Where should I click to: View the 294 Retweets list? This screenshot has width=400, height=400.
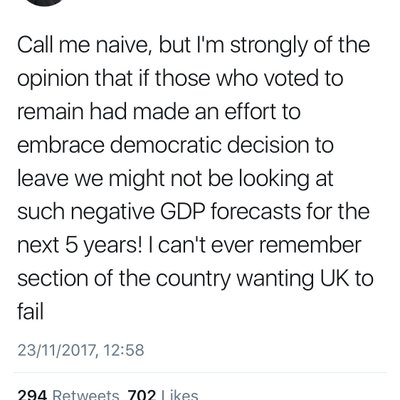[68, 395]
